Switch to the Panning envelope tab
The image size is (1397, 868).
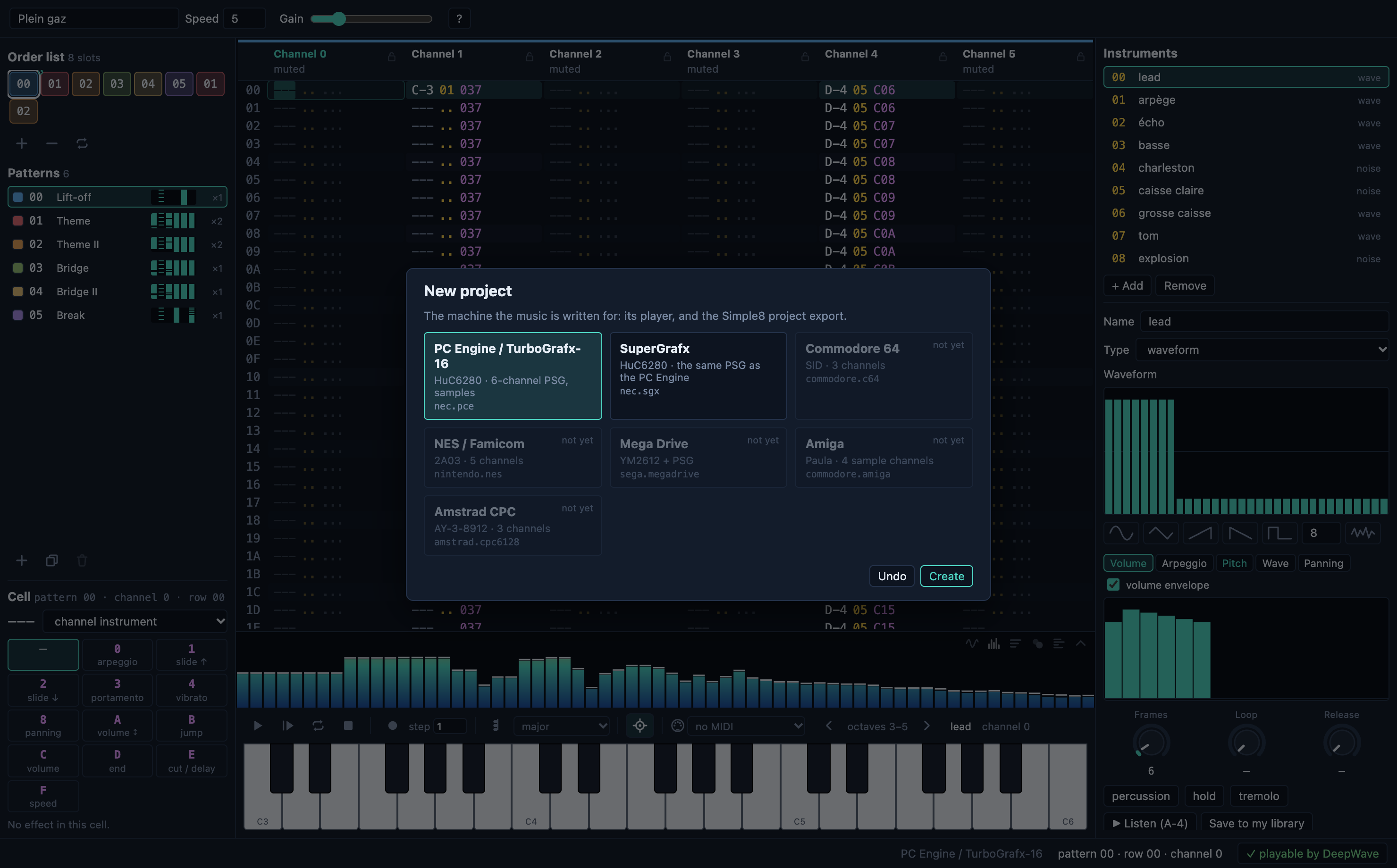[x=1323, y=563]
